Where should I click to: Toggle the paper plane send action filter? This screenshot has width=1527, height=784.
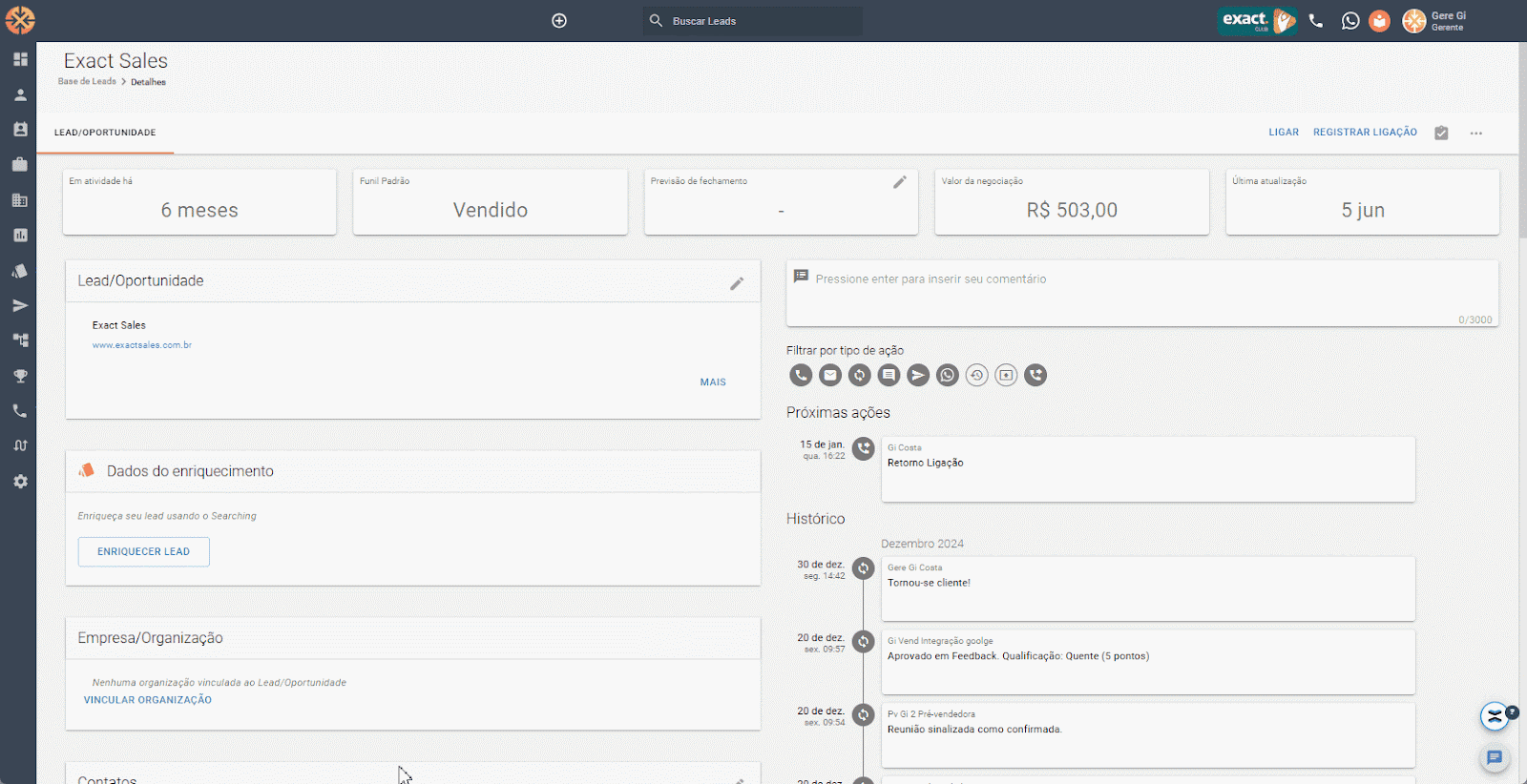pyautogui.click(x=918, y=376)
